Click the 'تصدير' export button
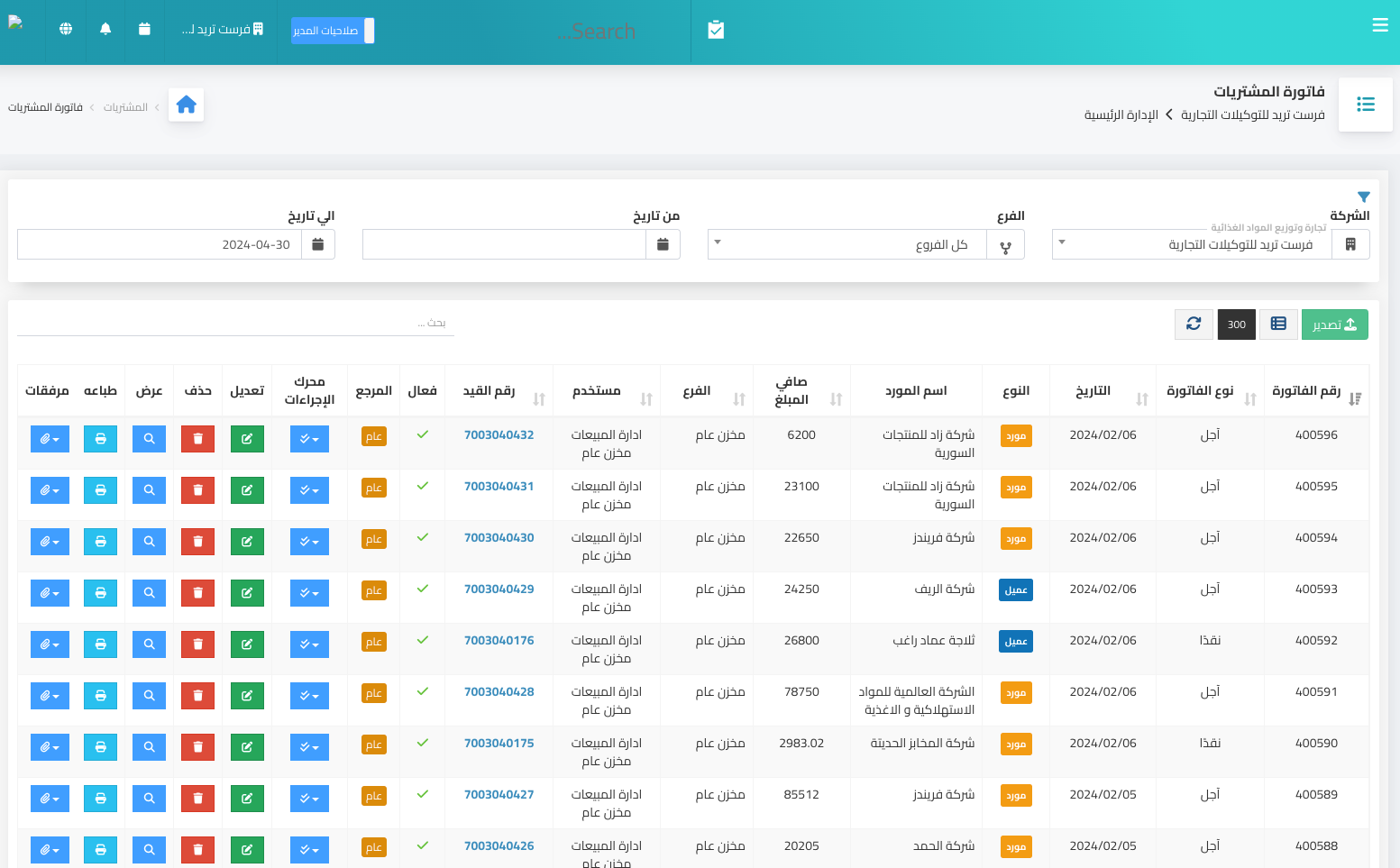 pos(1334,324)
